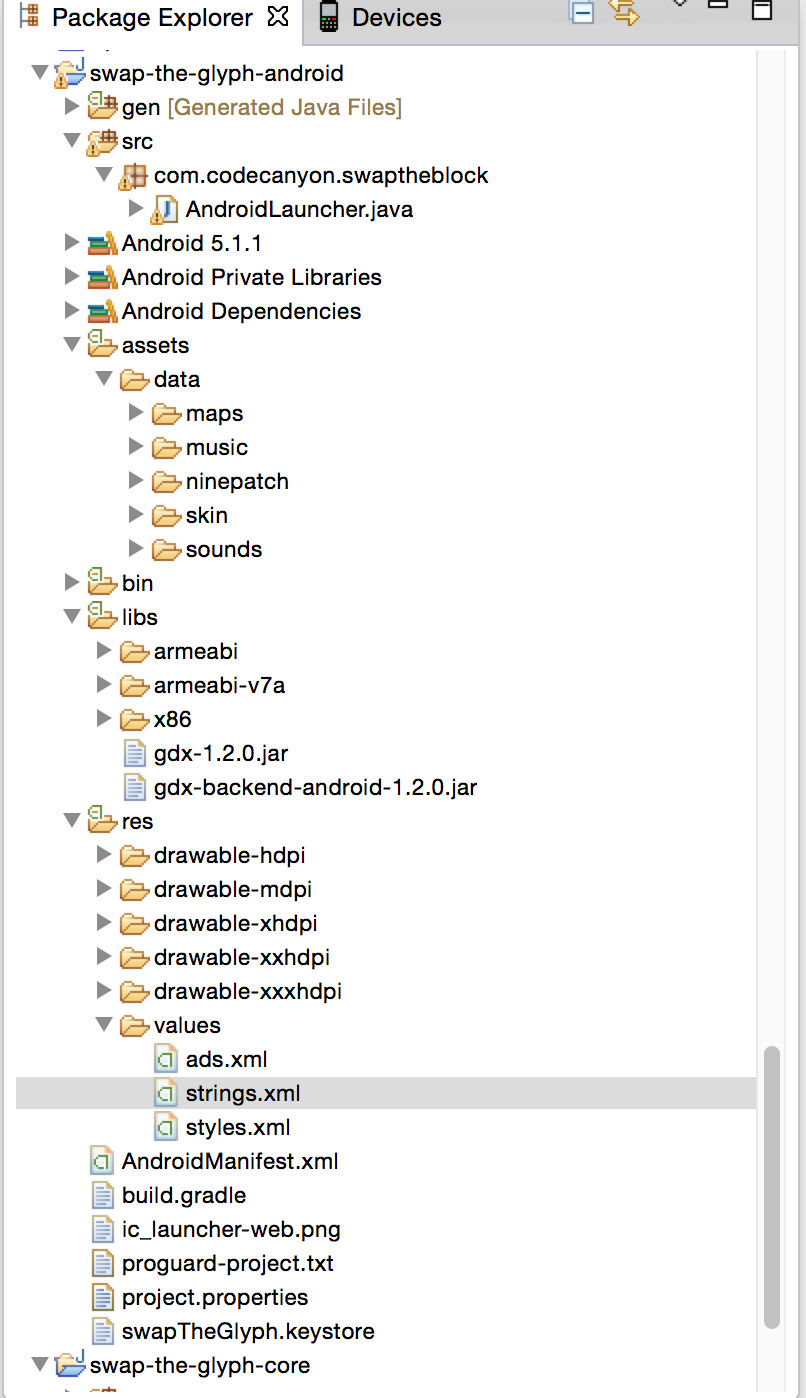
Task: Select the swap-the-glyph-core project
Action: (200, 1365)
